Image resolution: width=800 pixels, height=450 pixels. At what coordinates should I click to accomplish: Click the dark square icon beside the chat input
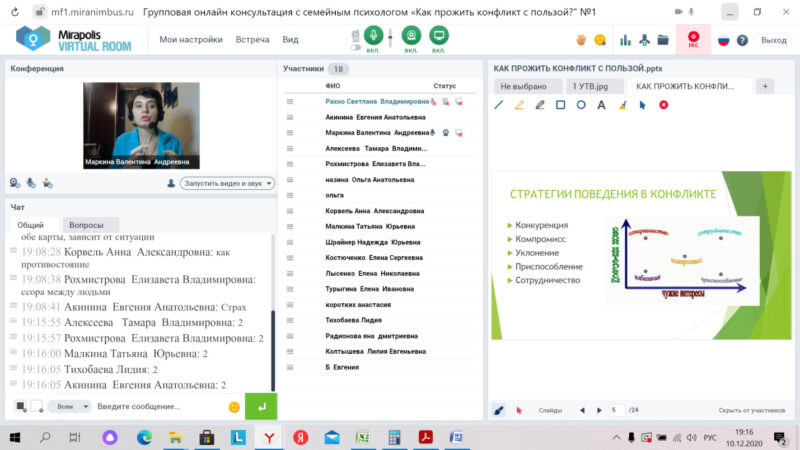pyautogui.click(x=20, y=406)
